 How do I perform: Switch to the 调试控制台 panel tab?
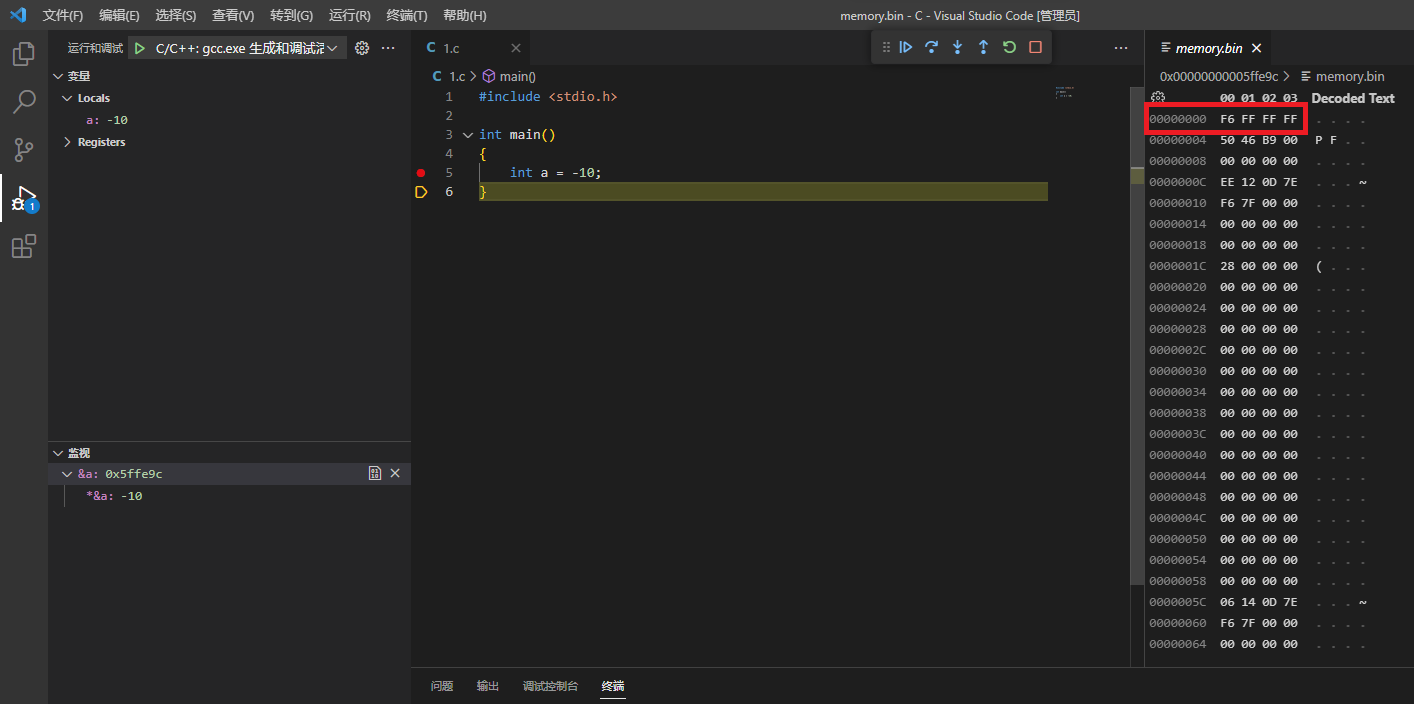[550, 686]
